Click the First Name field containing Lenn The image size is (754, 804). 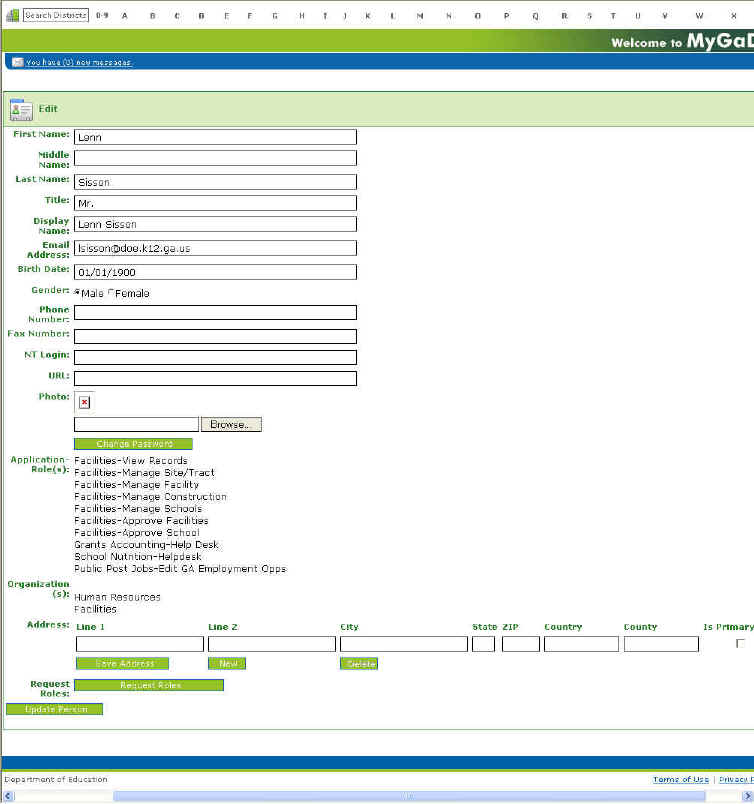coord(215,137)
